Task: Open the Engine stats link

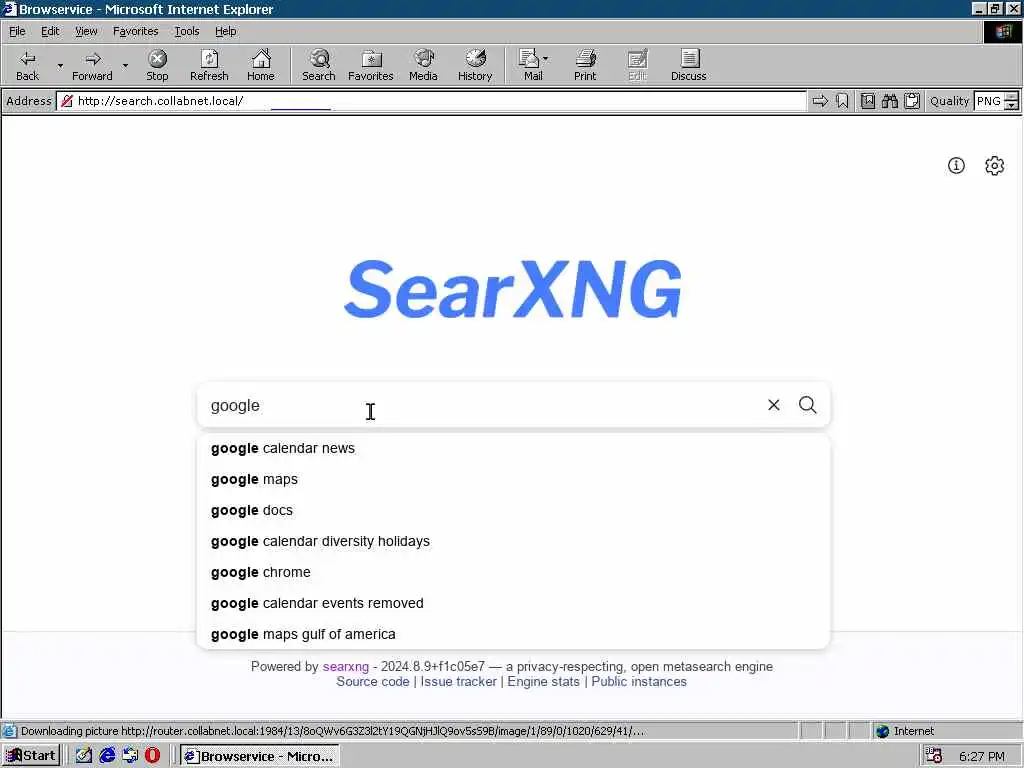Action: pos(543,682)
